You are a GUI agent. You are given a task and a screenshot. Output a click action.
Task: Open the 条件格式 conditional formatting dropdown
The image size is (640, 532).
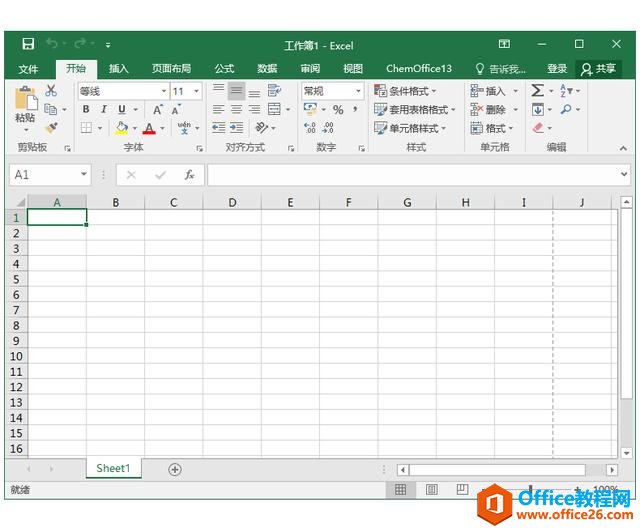405,91
